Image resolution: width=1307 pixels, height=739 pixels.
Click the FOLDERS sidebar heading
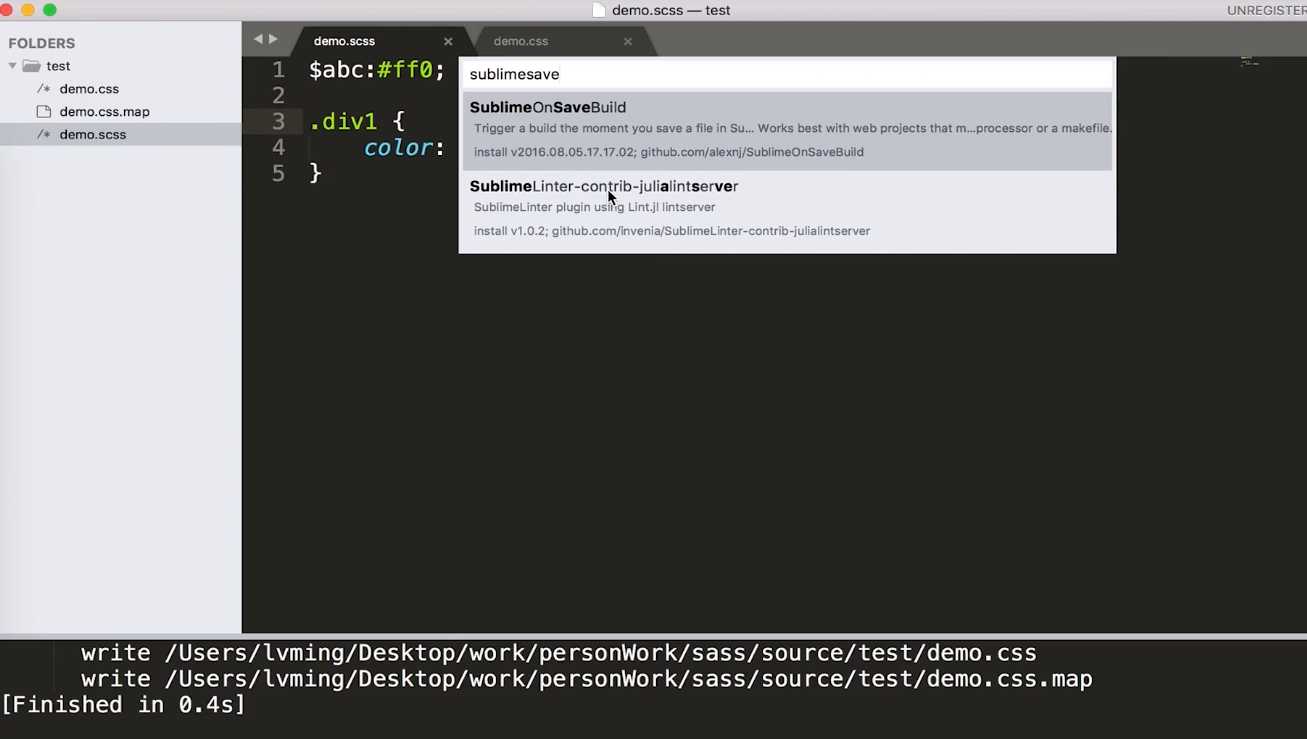[x=42, y=43]
